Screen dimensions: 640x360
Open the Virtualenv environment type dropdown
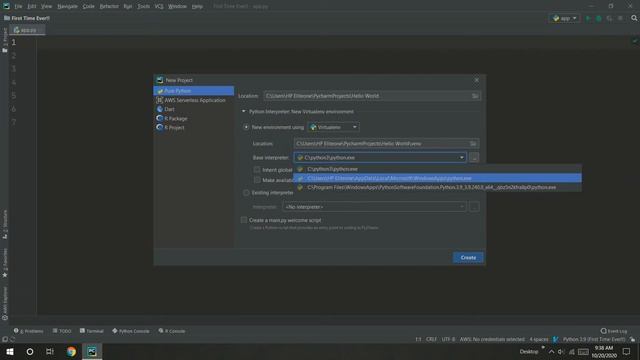click(333, 127)
